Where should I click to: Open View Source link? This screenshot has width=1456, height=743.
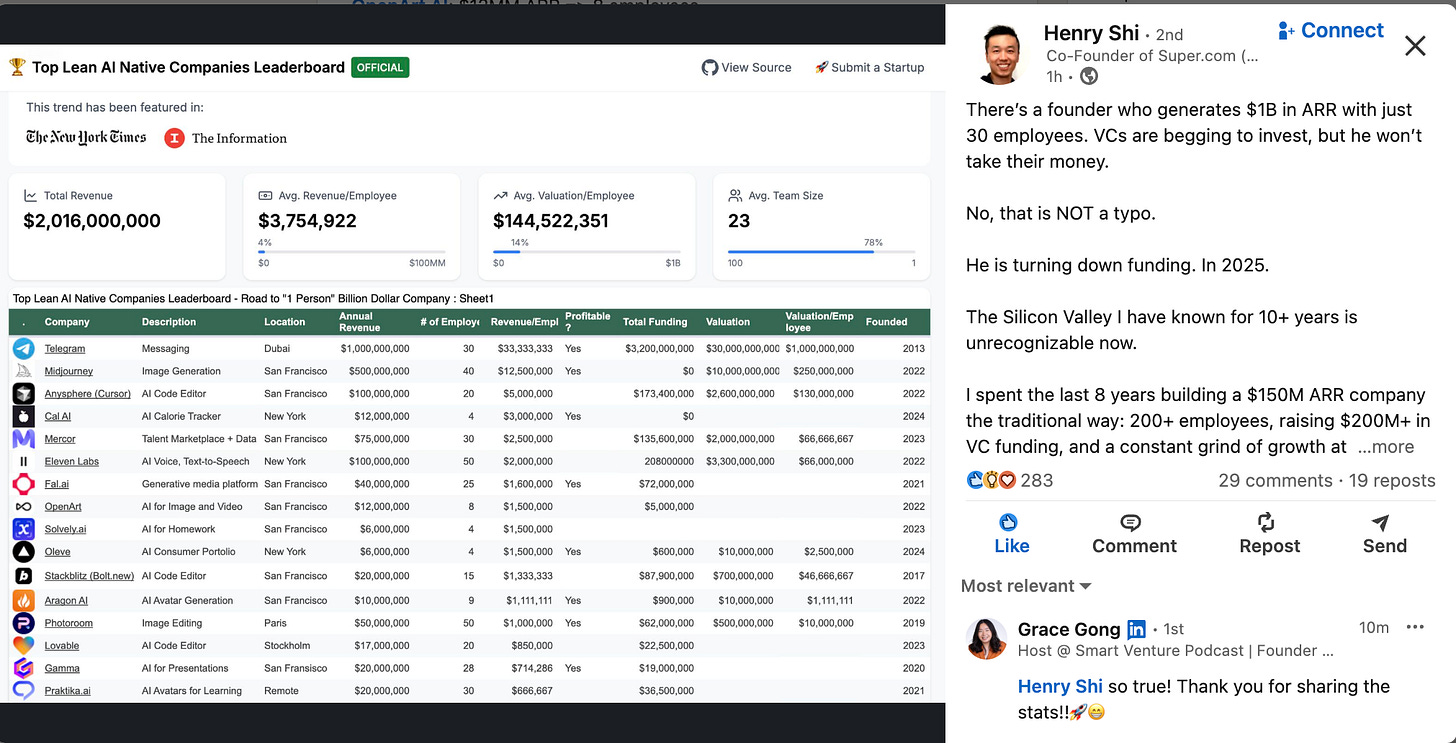point(746,67)
